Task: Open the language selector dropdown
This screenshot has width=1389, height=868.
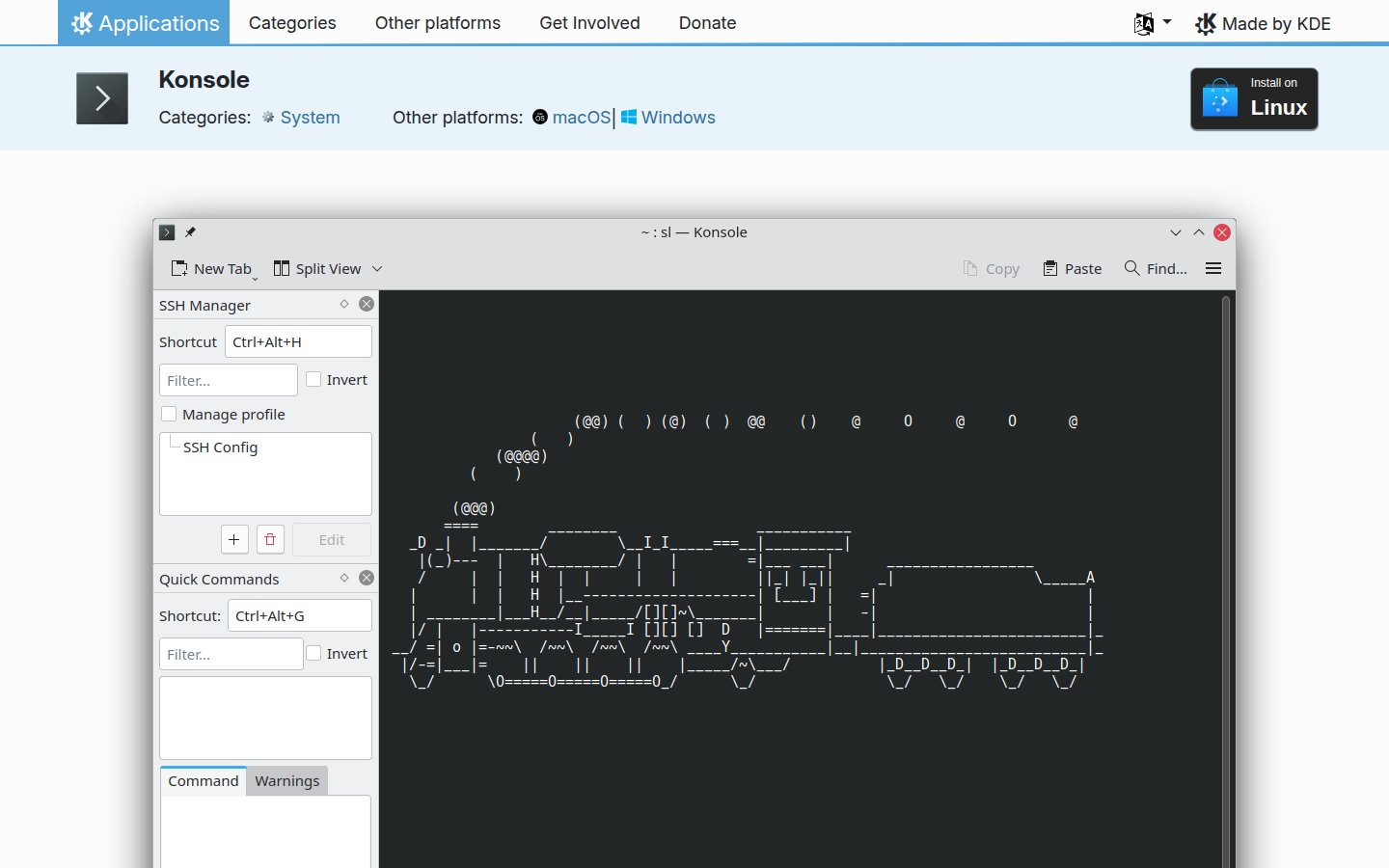Action: click(1153, 23)
